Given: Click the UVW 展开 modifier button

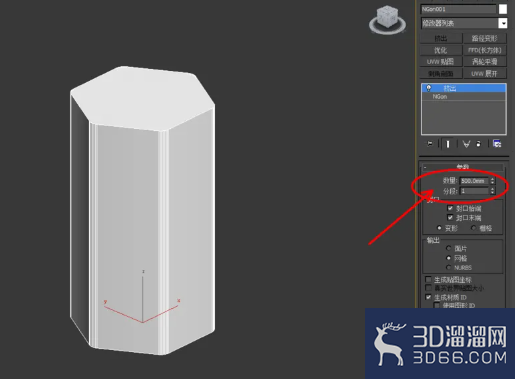Looking at the screenshot, I should point(485,73).
